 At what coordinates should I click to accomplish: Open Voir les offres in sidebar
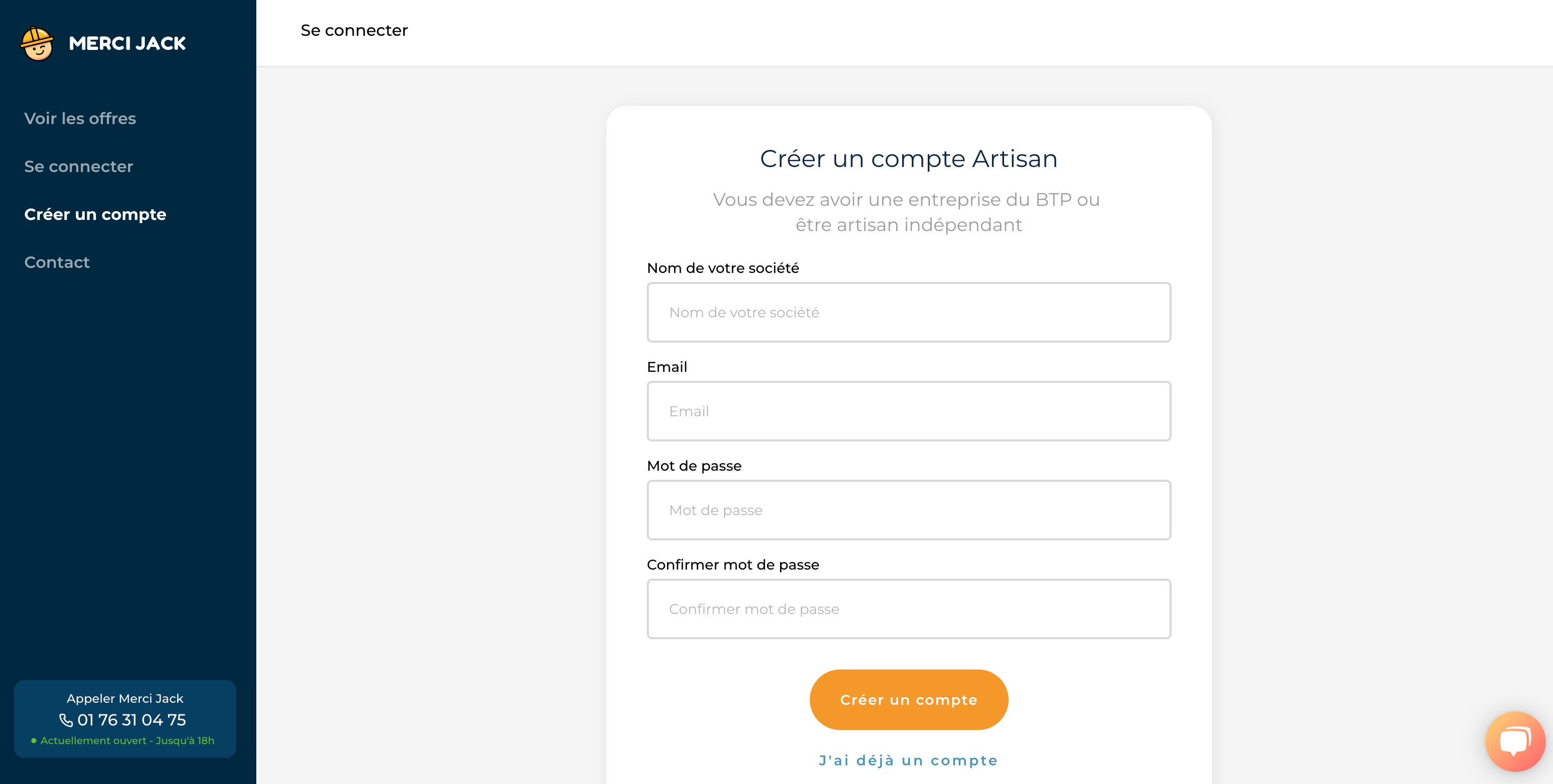[x=80, y=118]
